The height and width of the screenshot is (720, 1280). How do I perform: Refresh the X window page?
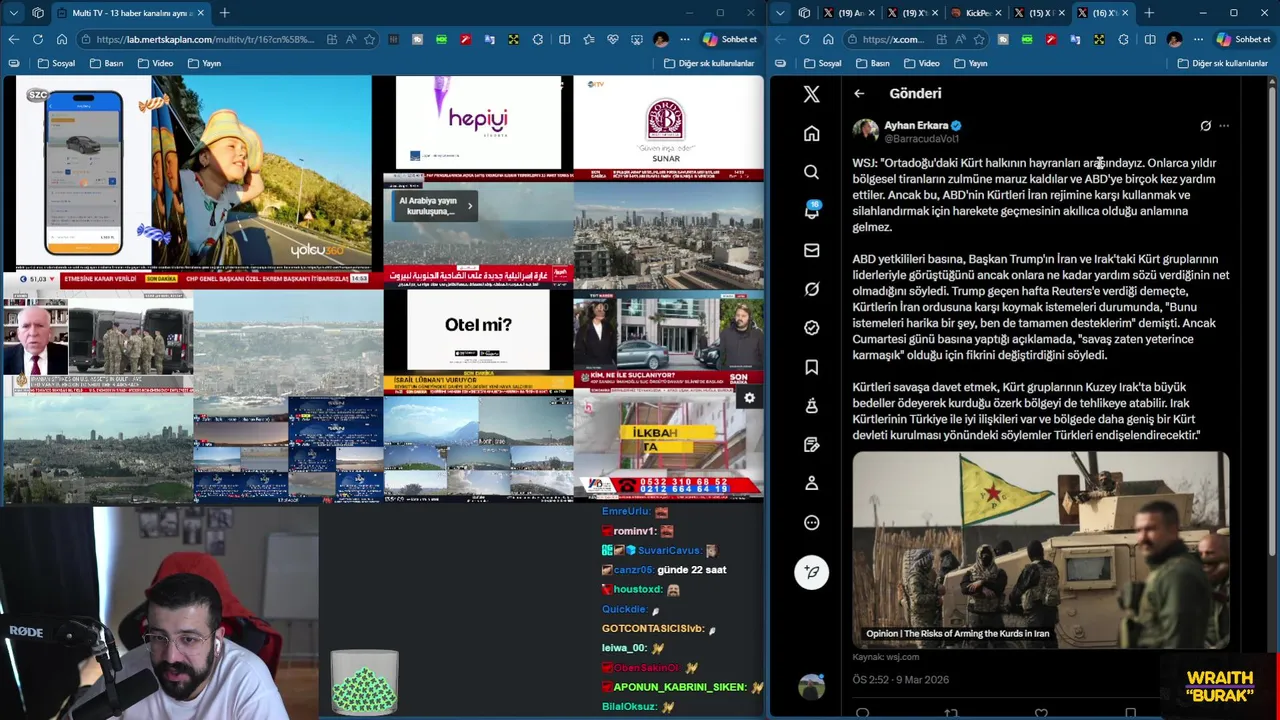click(x=804, y=40)
